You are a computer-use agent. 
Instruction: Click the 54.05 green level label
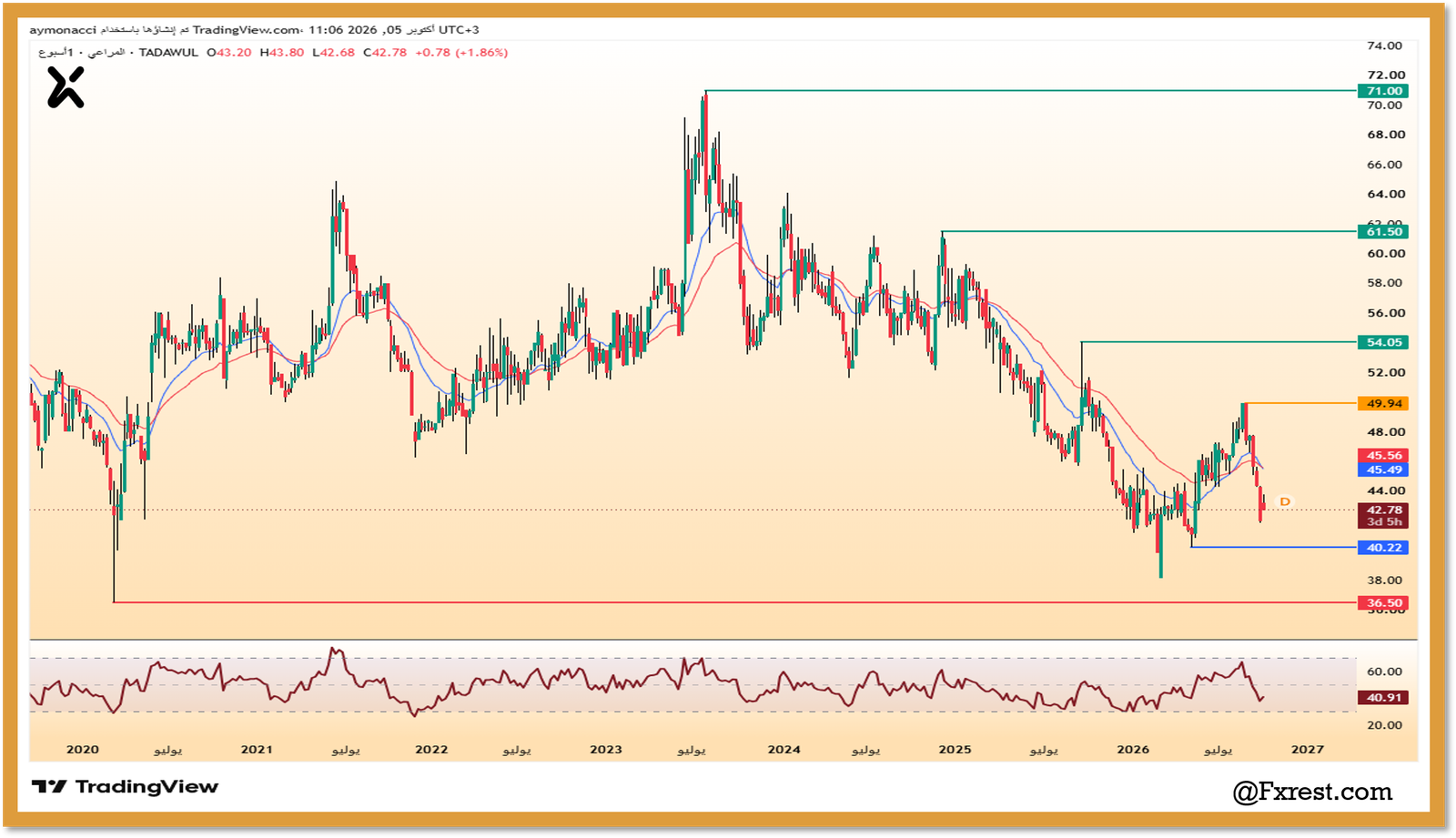point(1383,342)
